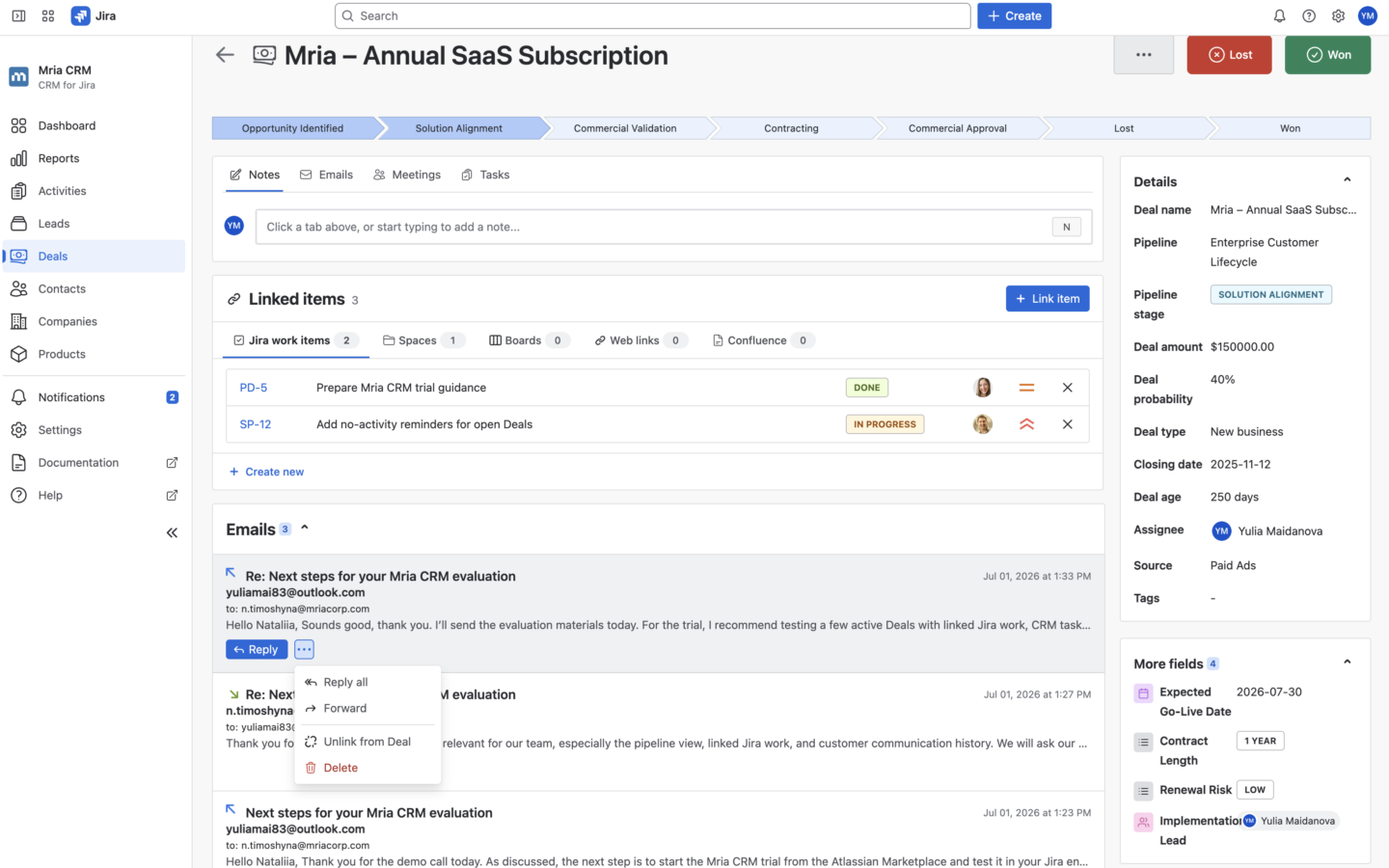Viewport: 1389px width, 868px height.
Task: Click the Expected Go-Live Date calendar icon
Action: tap(1143, 692)
